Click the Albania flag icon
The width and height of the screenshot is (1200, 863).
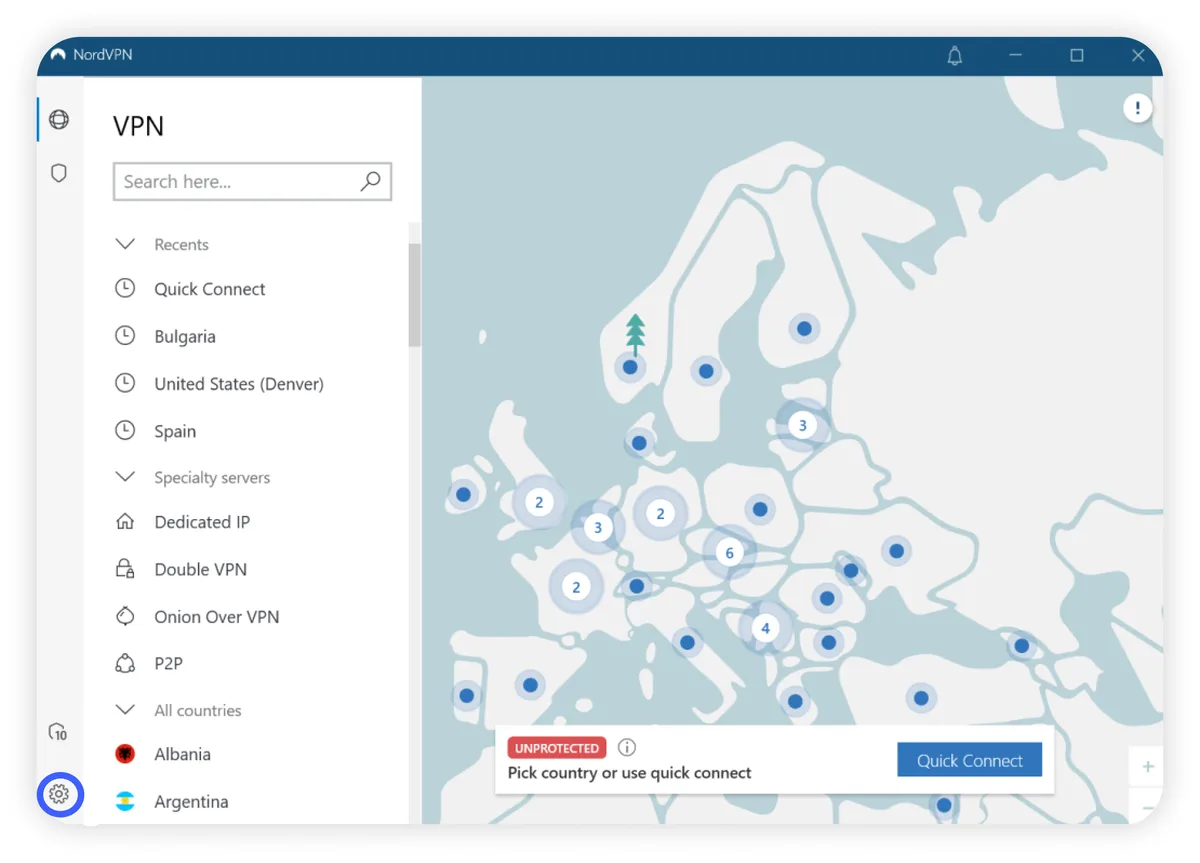pyautogui.click(x=125, y=754)
